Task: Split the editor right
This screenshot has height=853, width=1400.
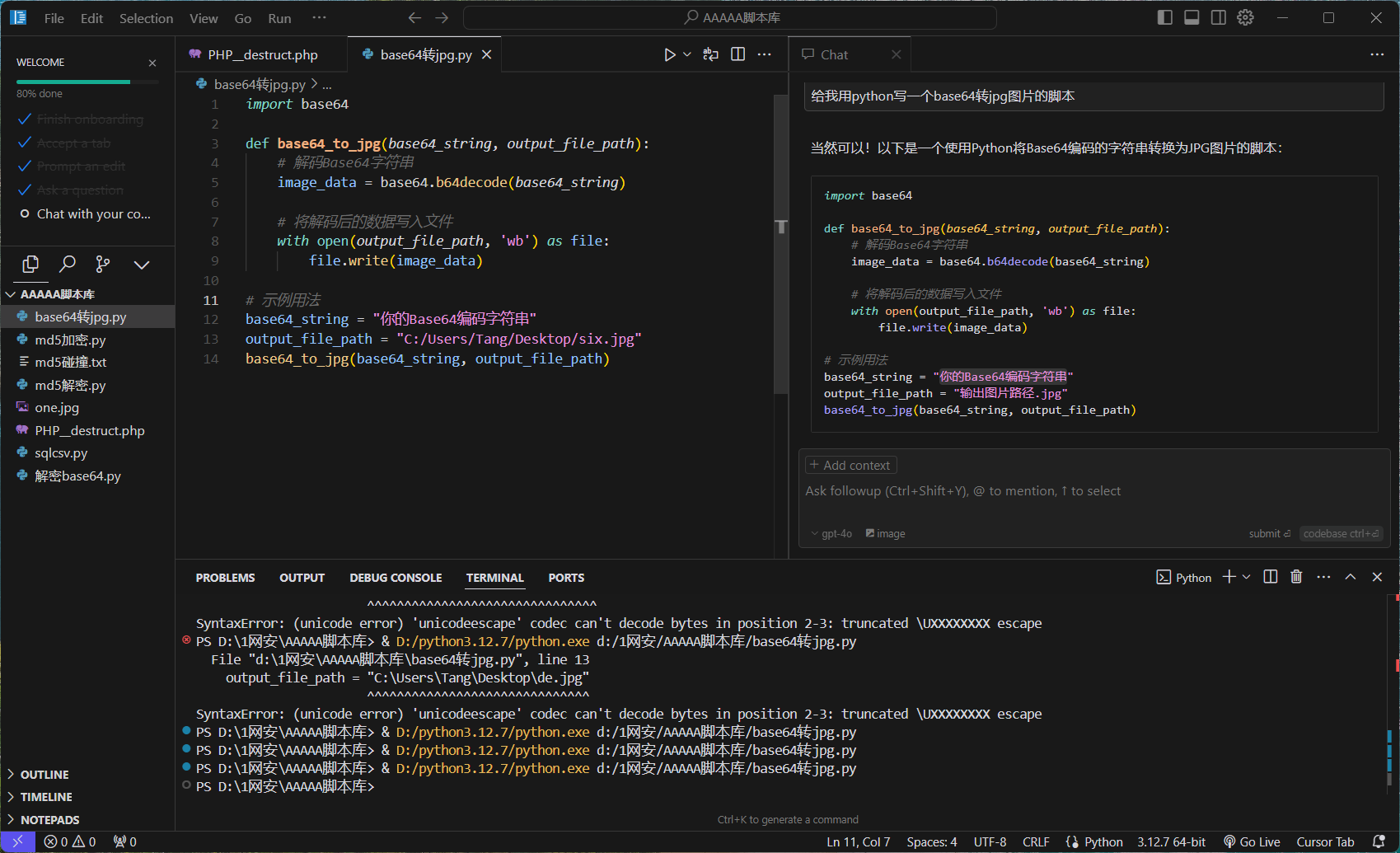Action: pyautogui.click(x=737, y=54)
